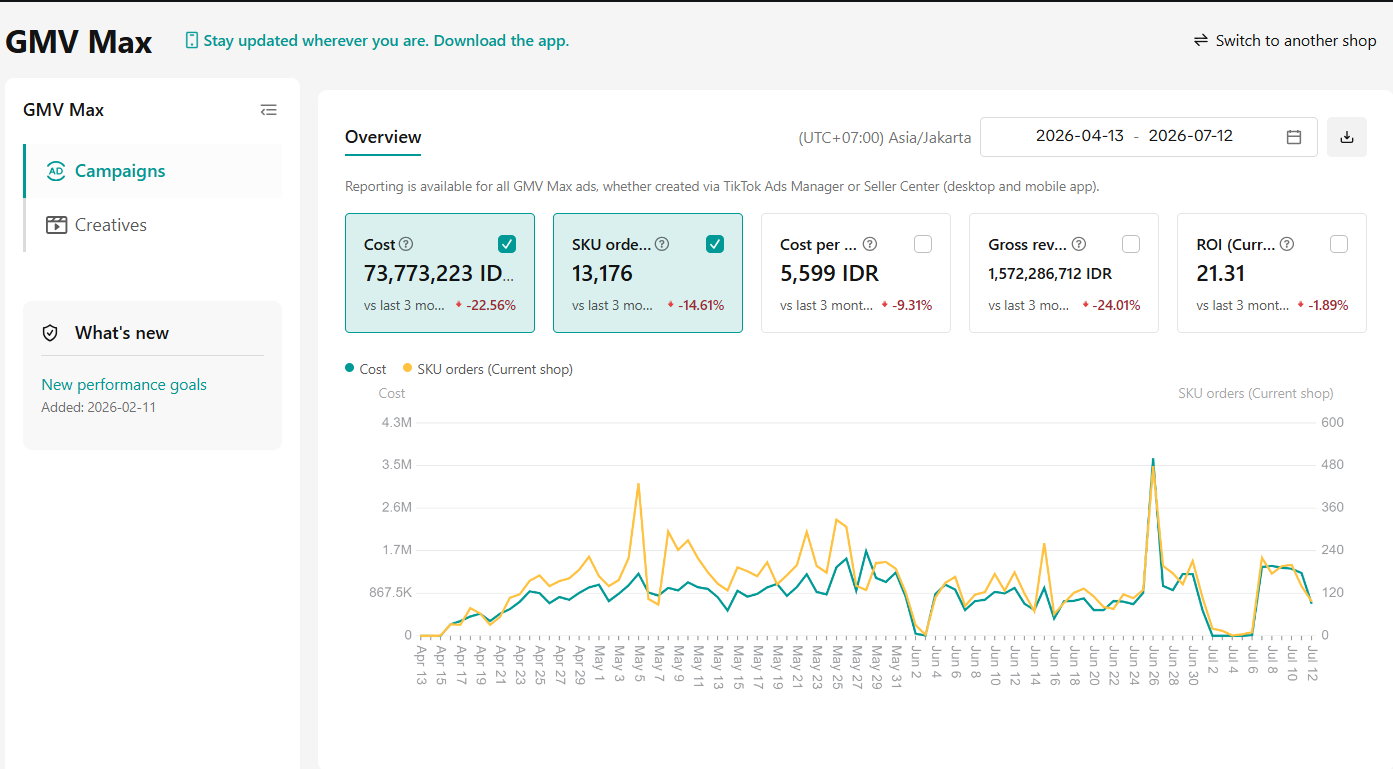The height and width of the screenshot is (769, 1393).
Task: Open the start date 2026-04-13 picker
Action: pos(1080,136)
